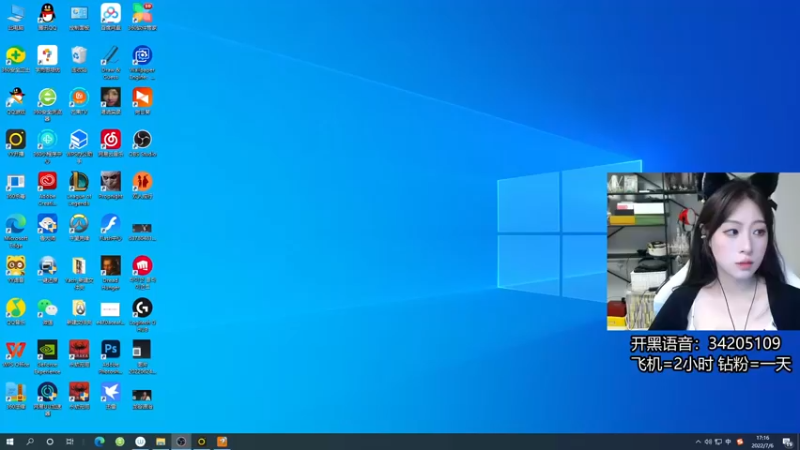Open the orange app on taskbar
800x450 pixels.
[x=222, y=441]
